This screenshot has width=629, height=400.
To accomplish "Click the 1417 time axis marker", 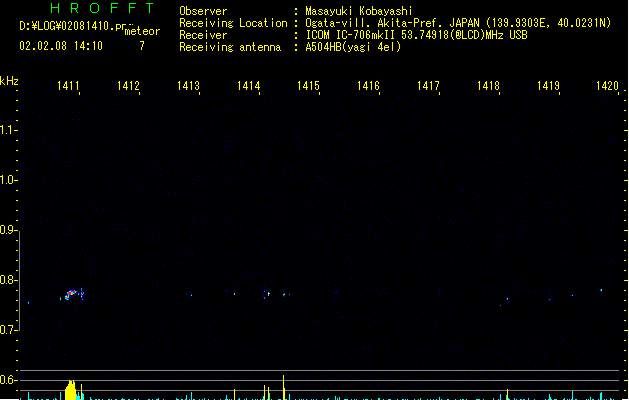I will 428,86.
